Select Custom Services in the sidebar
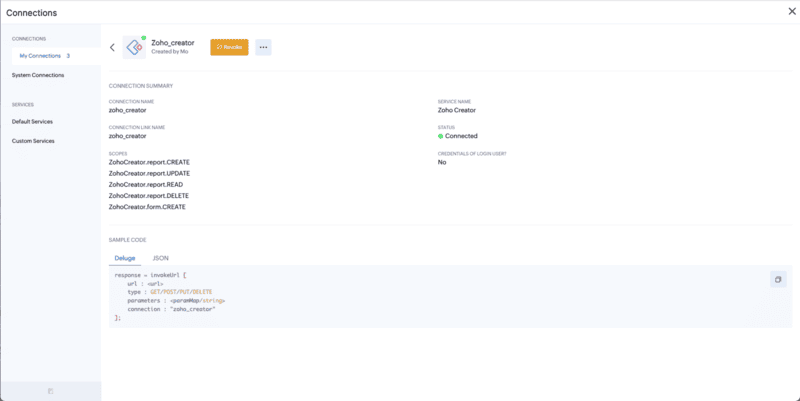Image resolution: width=800 pixels, height=401 pixels. 33,141
